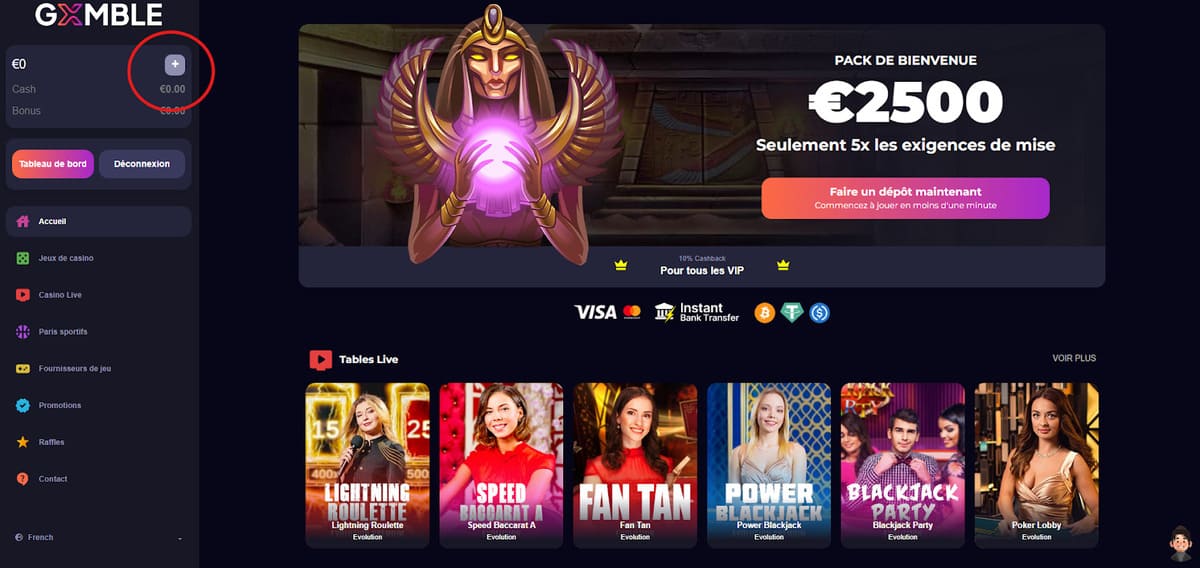The image size is (1200, 568).
Task: Click the blue Promotions badge icon
Action: pos(23,405)
